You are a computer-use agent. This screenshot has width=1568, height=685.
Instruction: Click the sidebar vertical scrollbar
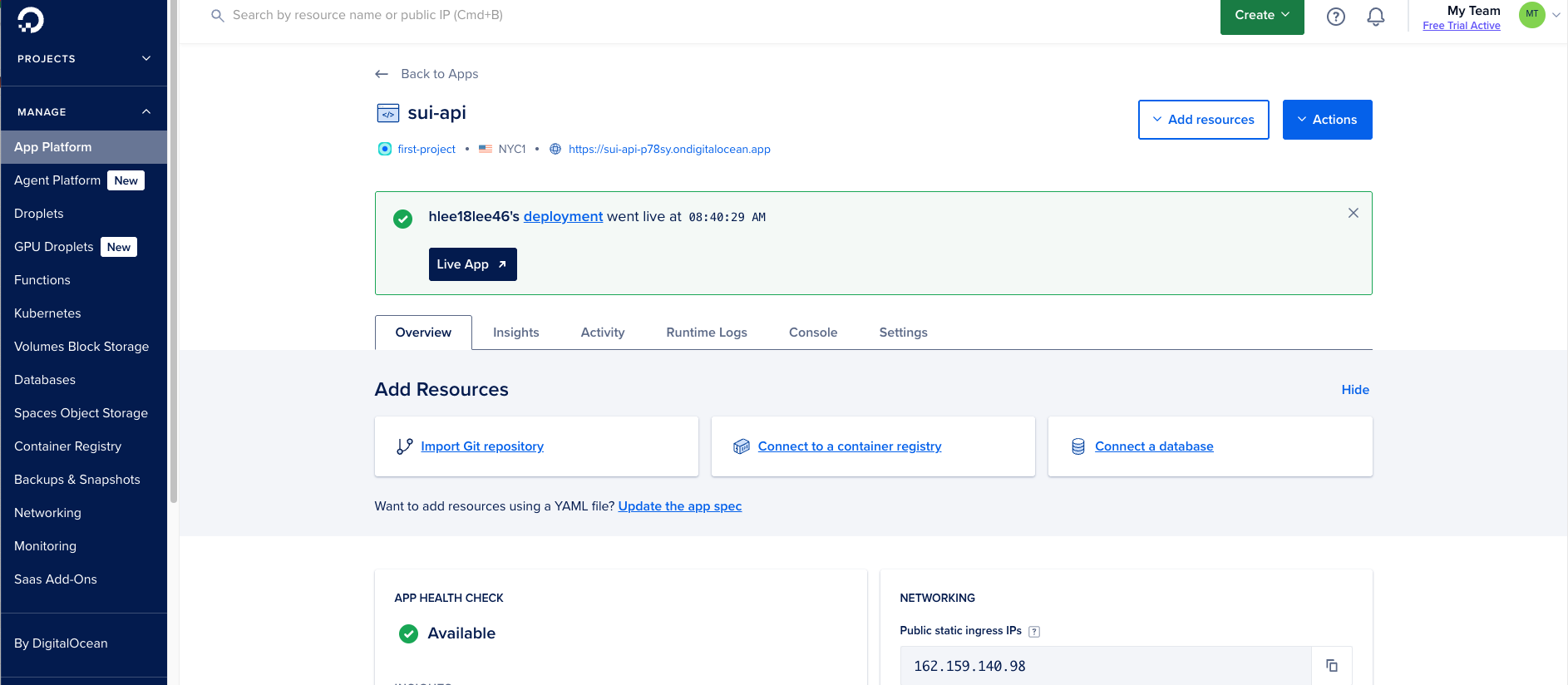174,249
